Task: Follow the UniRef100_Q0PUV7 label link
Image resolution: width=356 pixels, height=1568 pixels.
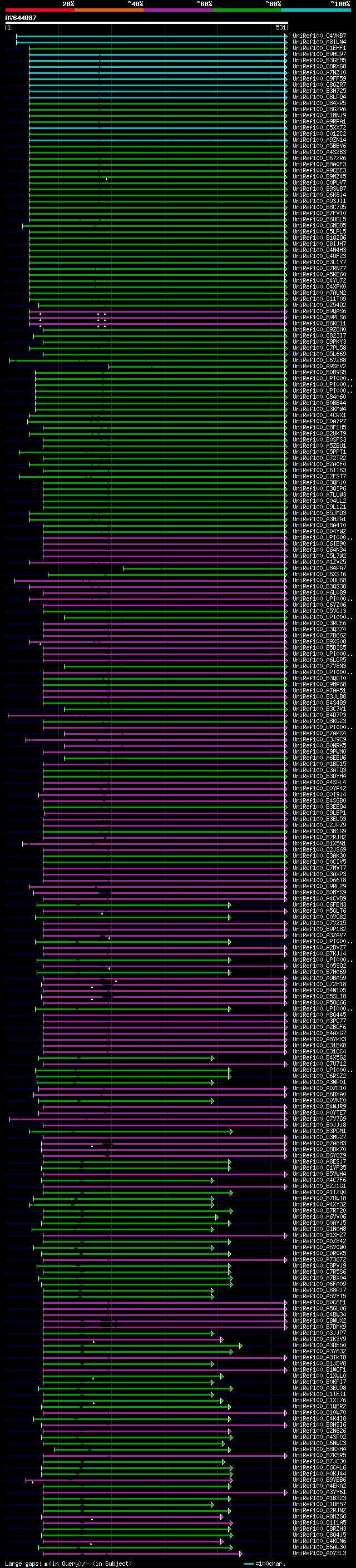Action: click(319, 182)
